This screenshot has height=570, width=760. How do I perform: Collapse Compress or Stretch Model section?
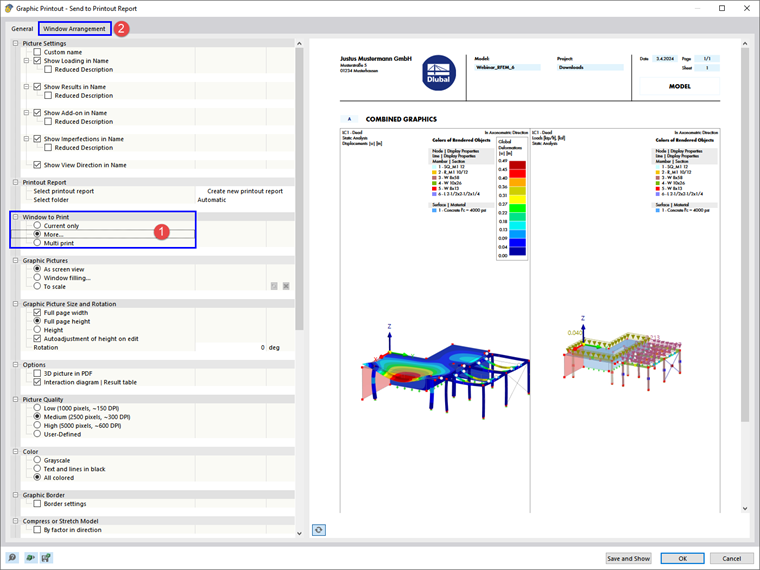(16, 521)
